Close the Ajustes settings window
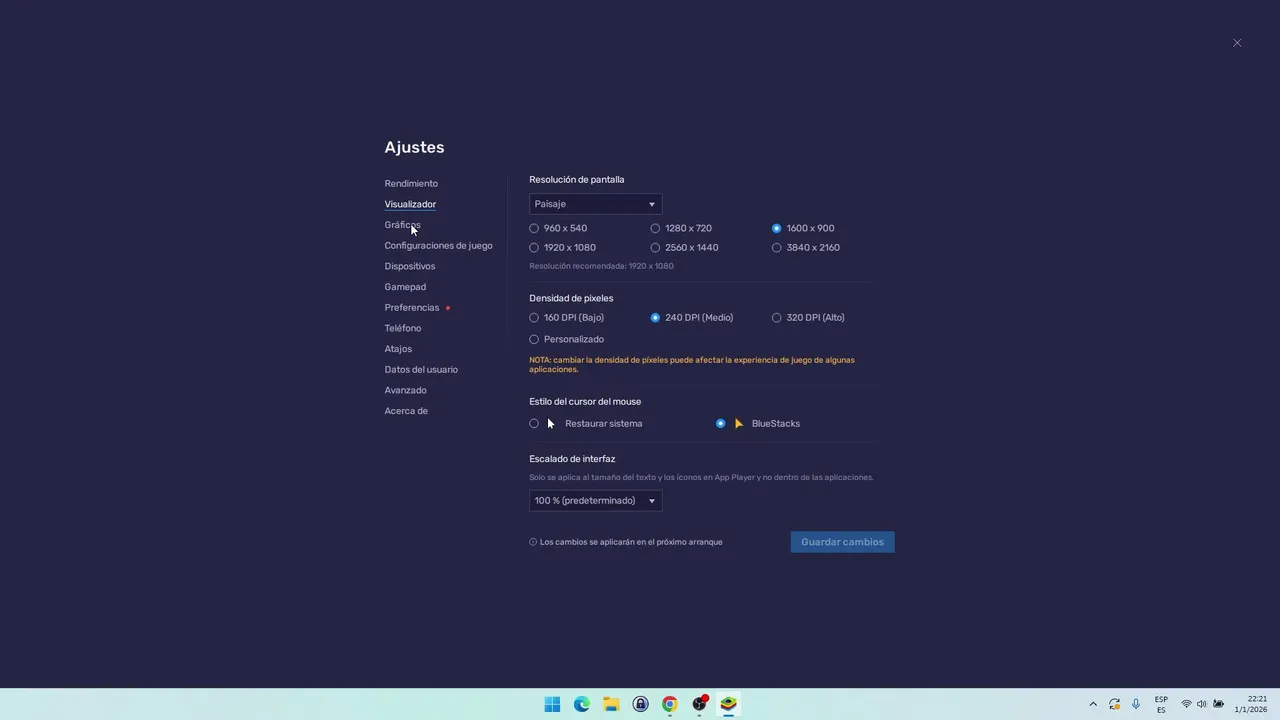The width and height of the screenshot is (1280, 720). [x=1237, y=43]
